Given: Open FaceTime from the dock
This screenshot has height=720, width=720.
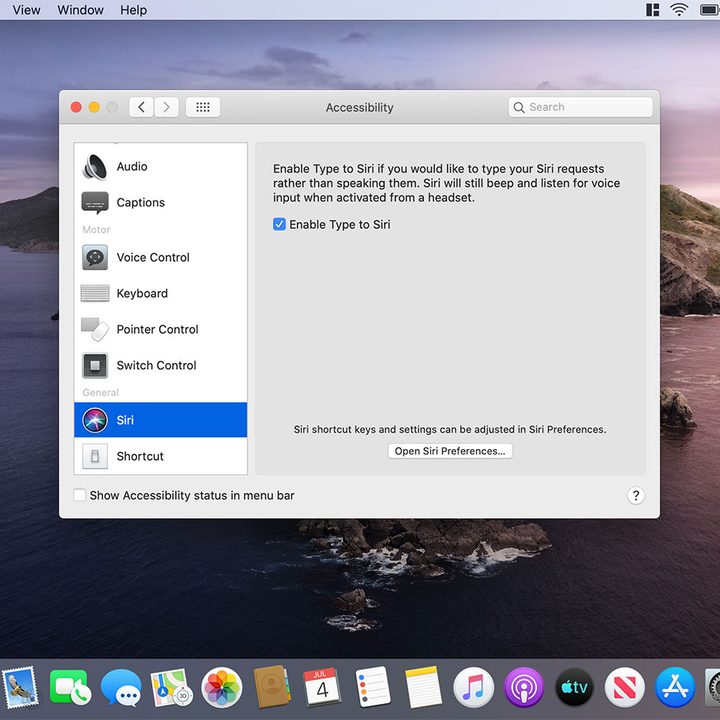Looking at the screenshot, I should [x=70, y=687].
